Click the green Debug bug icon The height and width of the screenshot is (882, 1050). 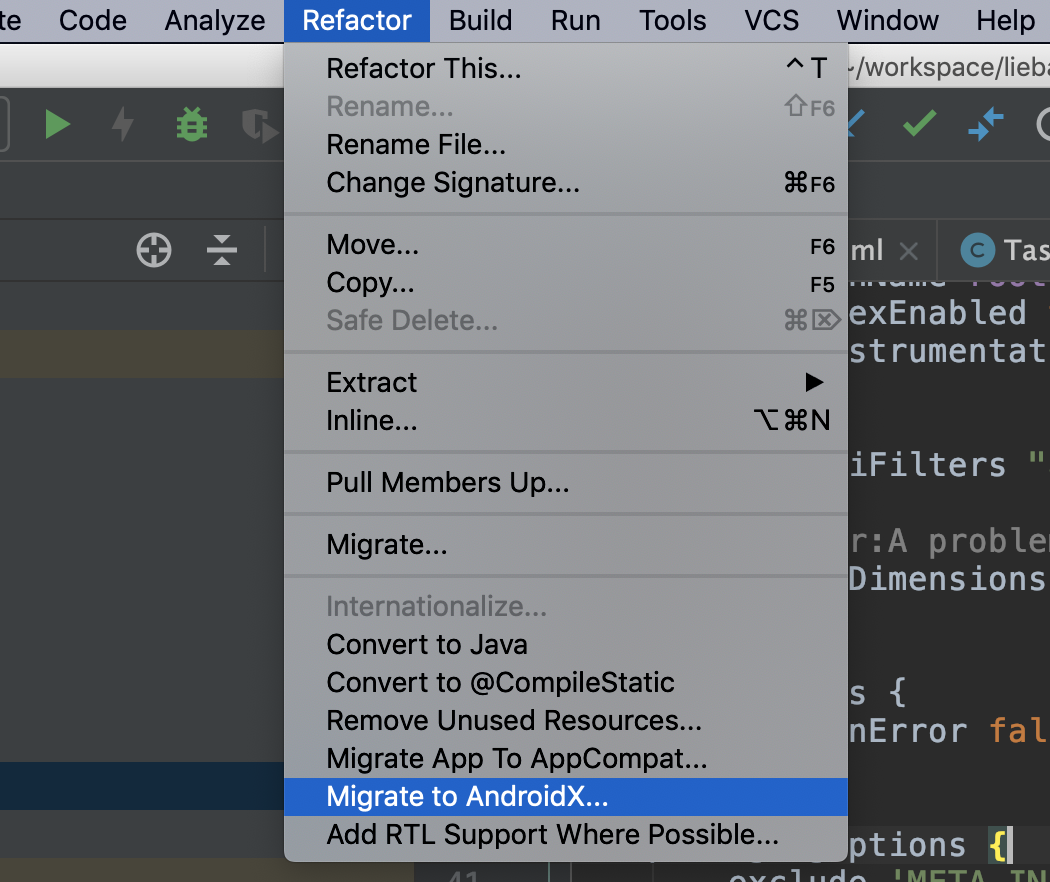point(191,124)
